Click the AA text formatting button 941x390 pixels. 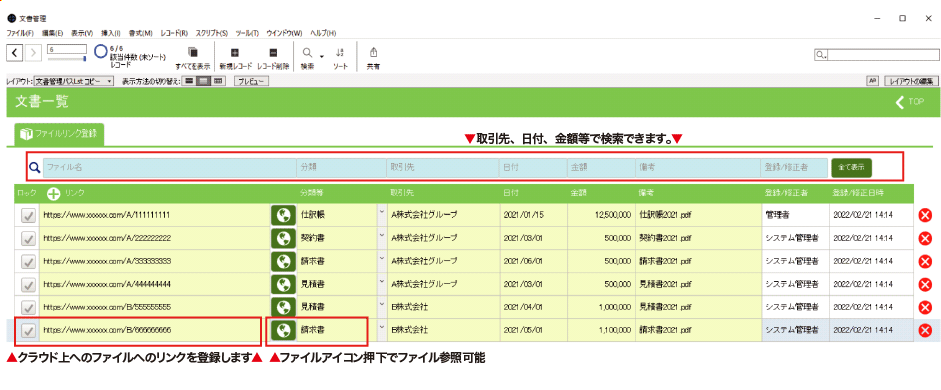873,80
